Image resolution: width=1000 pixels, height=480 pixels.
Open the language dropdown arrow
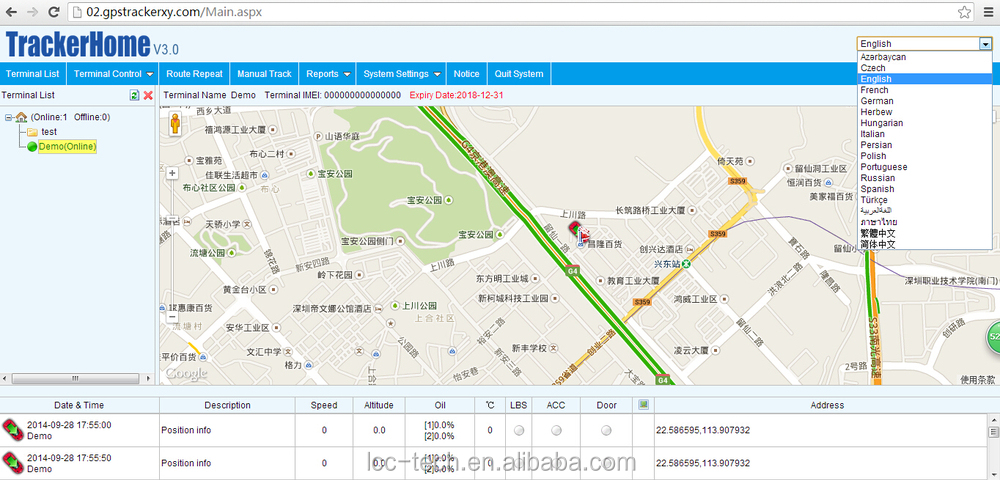point(986,44)
